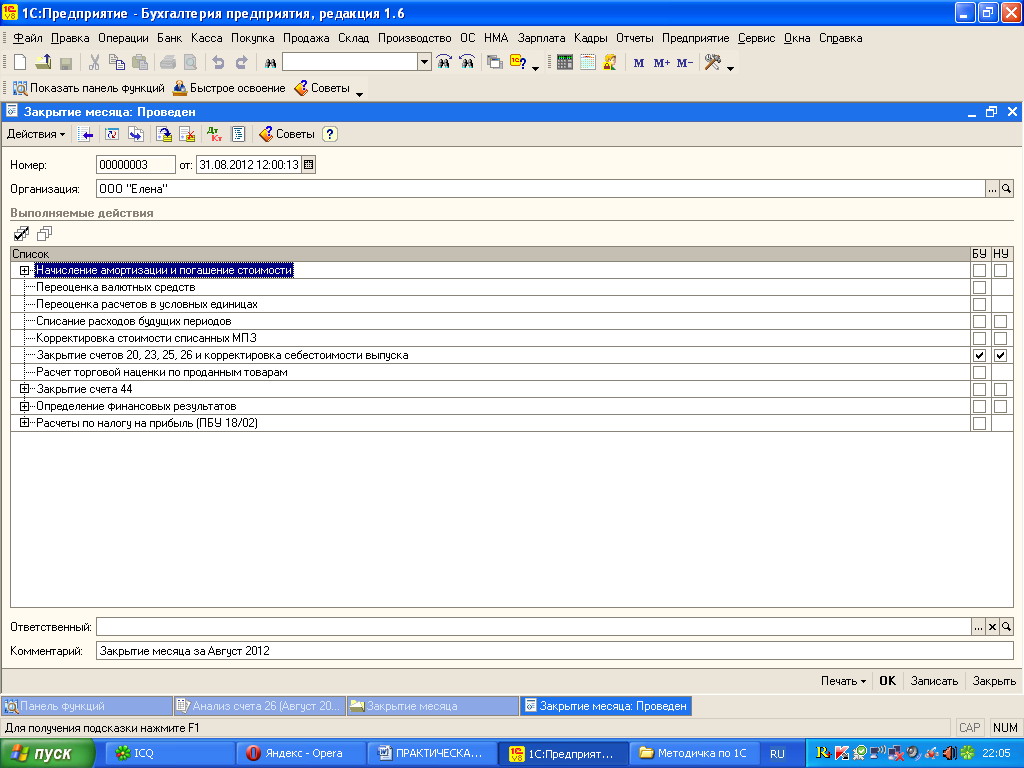Open the calendar icon in main toolbar

pos(588,63)
